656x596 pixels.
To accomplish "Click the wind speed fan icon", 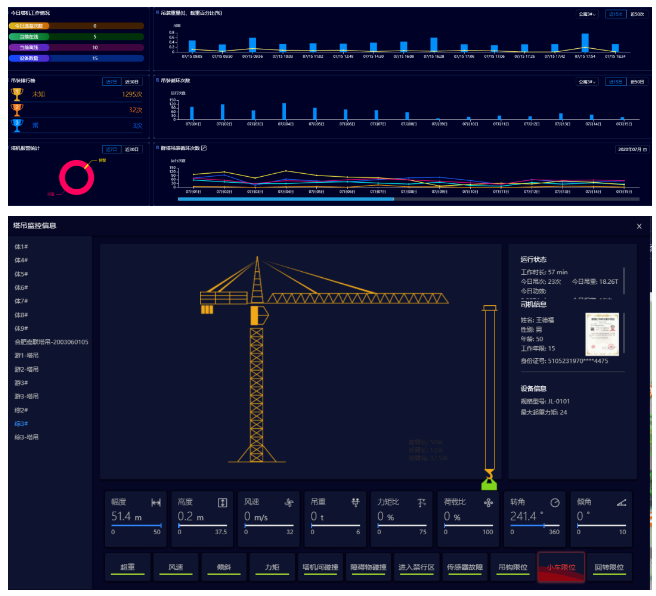I will tap(288, 502).
